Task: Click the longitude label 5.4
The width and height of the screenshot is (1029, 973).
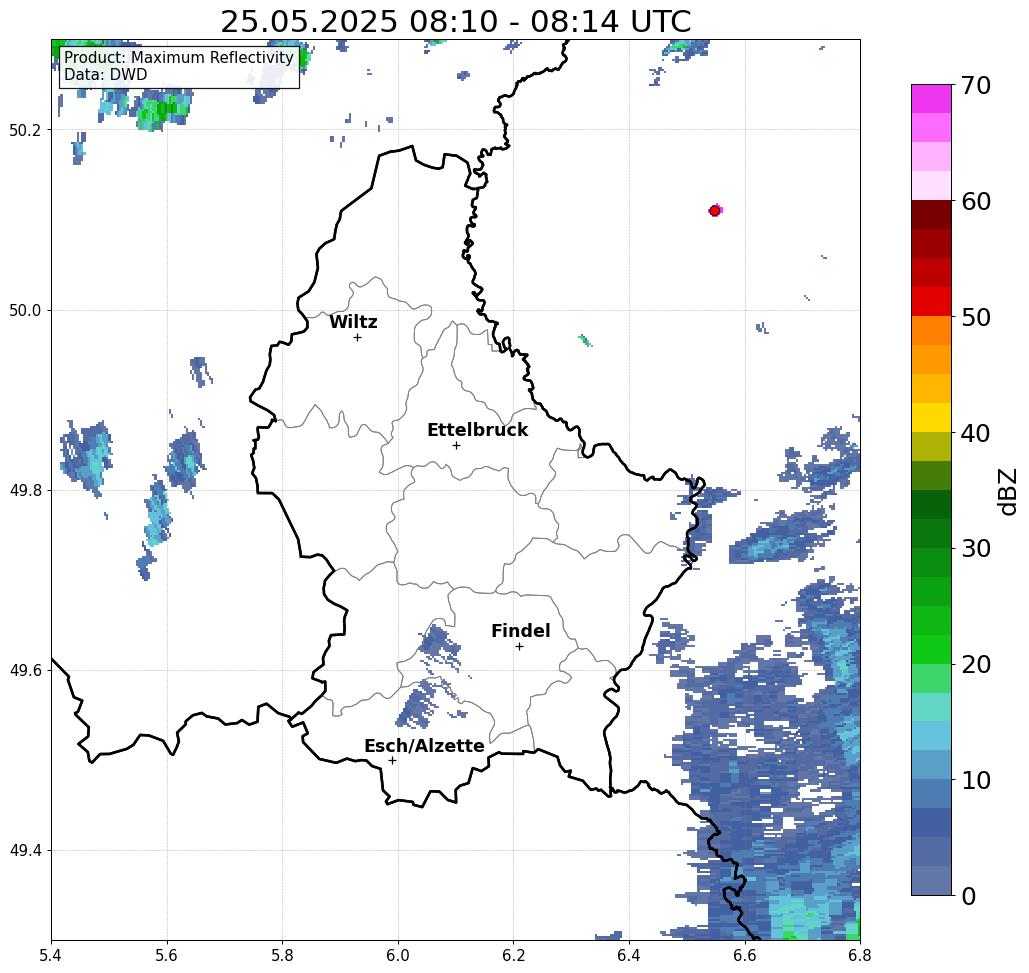Action: tap(51, 955)
